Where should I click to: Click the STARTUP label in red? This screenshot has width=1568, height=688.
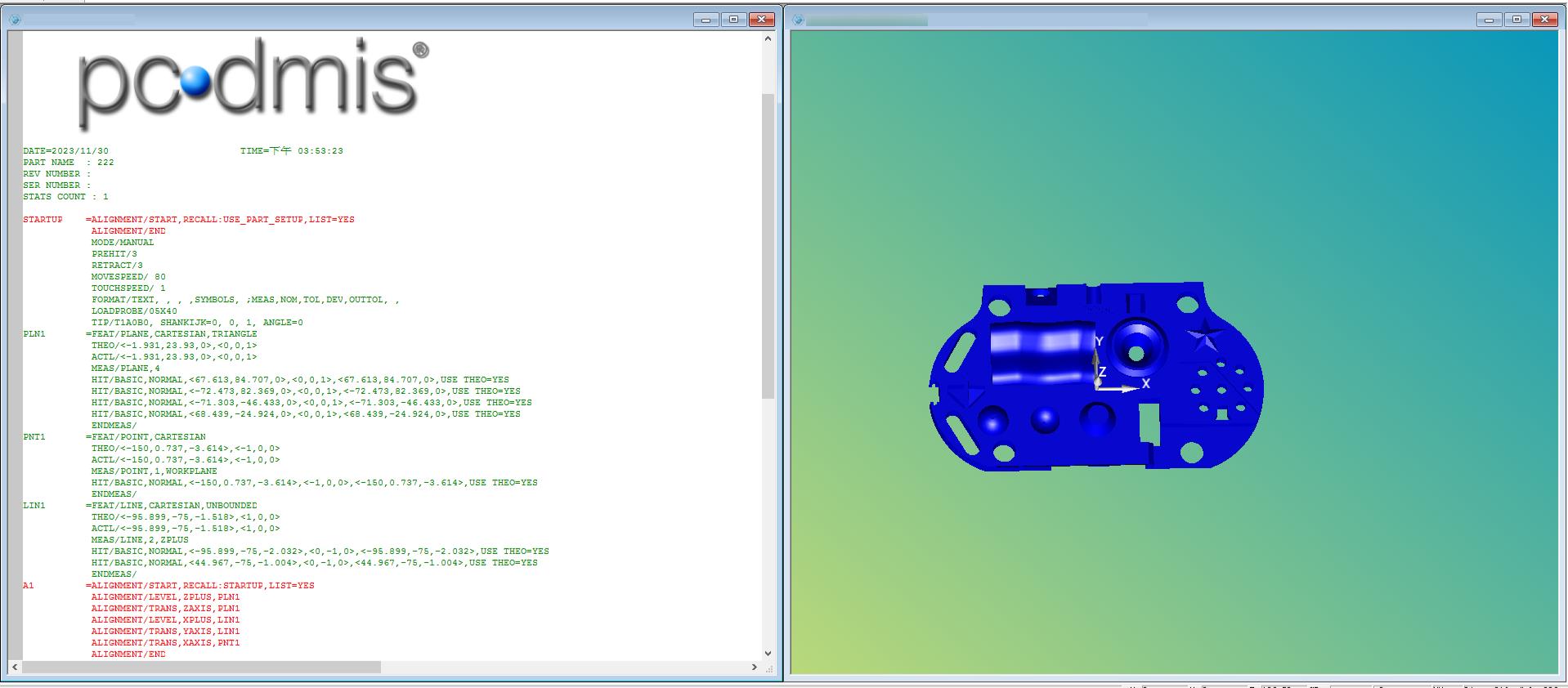(43, 220)
